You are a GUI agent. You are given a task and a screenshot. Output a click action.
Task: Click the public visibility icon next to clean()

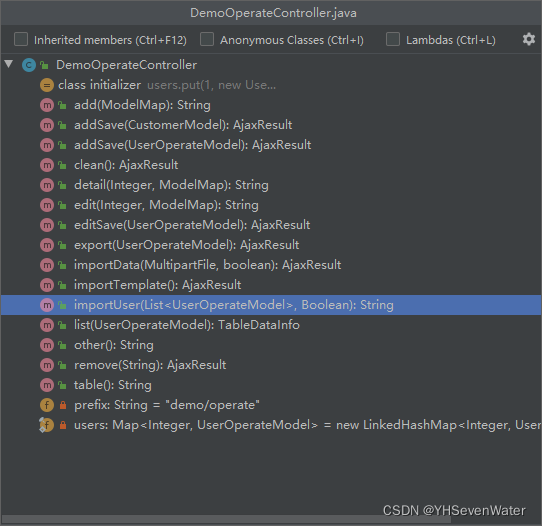coord(62,165)
